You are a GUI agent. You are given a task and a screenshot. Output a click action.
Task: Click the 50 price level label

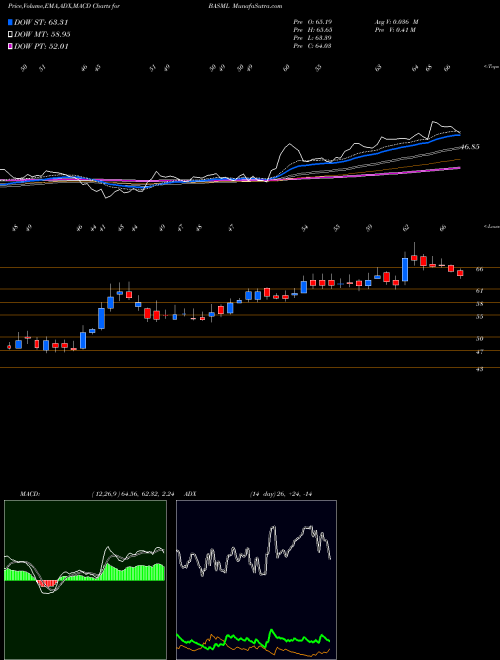coord(481,338)
